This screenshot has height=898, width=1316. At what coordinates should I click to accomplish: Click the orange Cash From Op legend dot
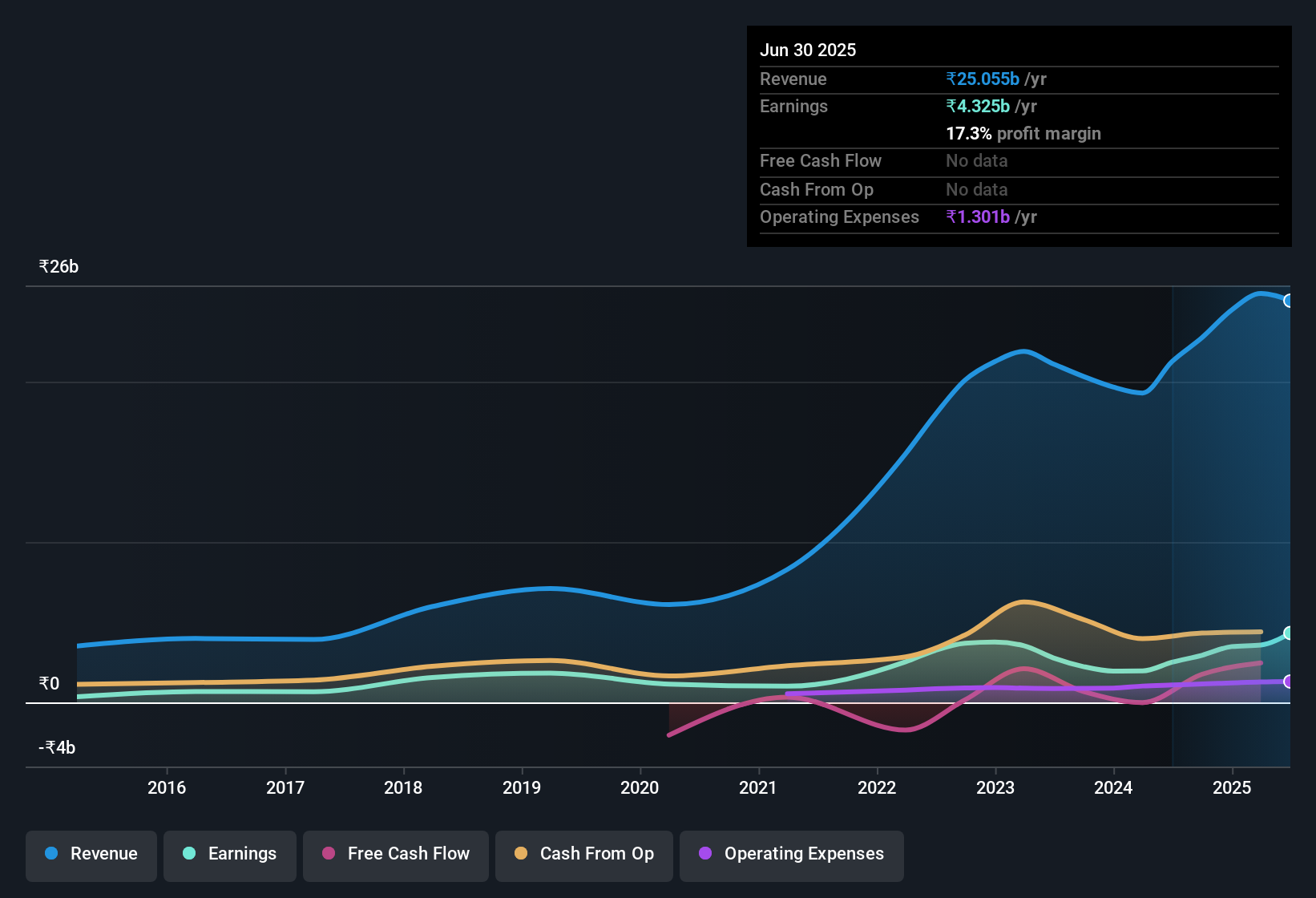pyautogui.click(x=521, y=853)
